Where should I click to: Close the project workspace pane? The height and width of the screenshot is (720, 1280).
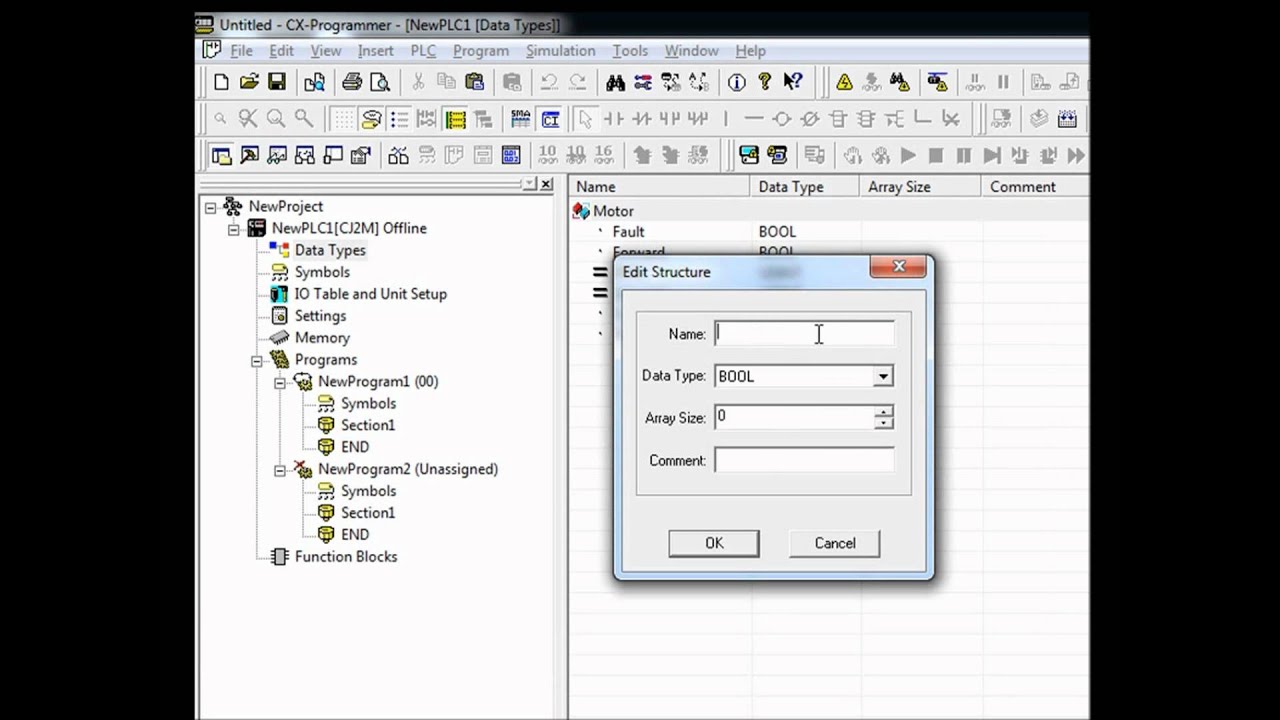pyautogui.click(x=546, y=185)
